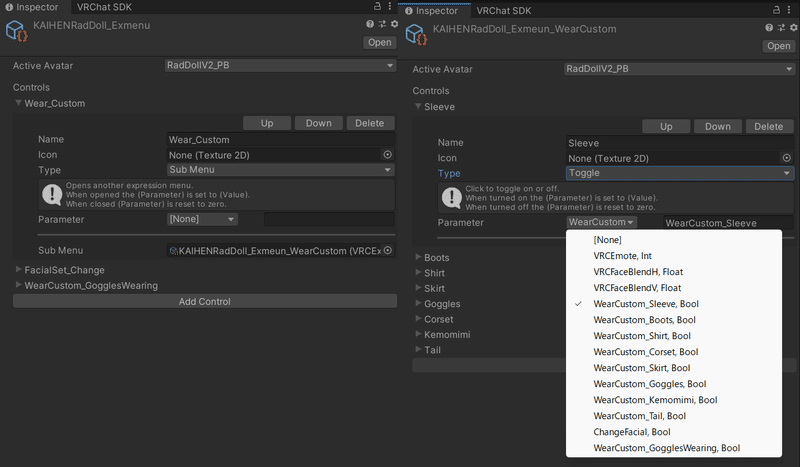This screenshot has height=467, width=800.
Task: Click WearCustom parameter dropdown button
Action: (602, 222)
